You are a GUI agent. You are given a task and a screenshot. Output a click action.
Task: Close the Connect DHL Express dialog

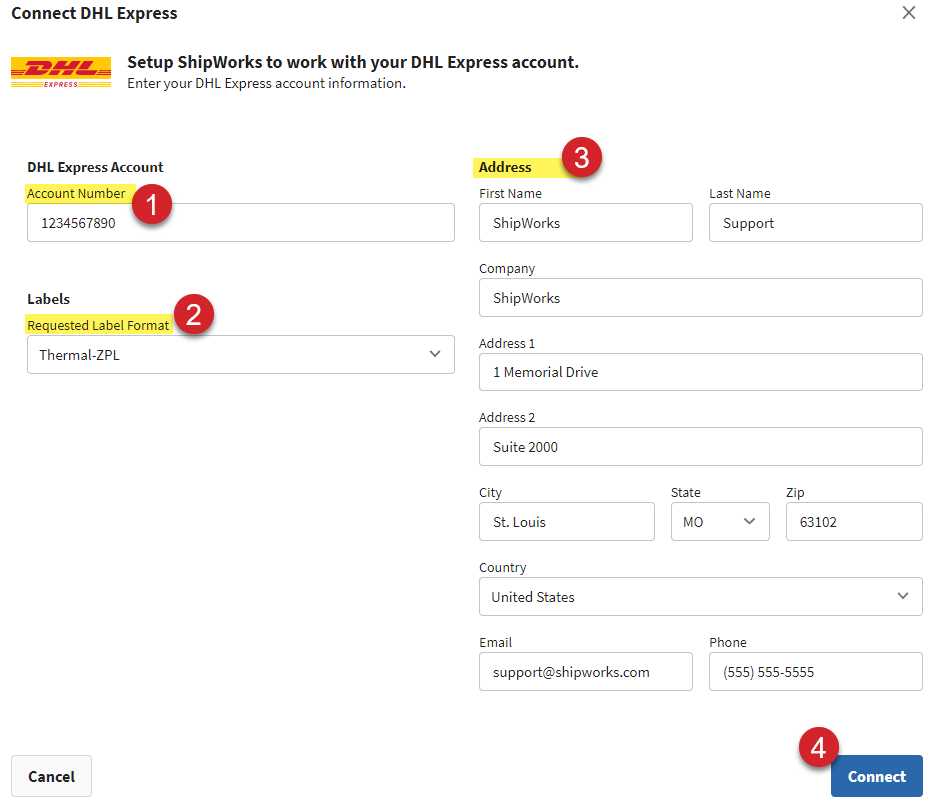908,13
